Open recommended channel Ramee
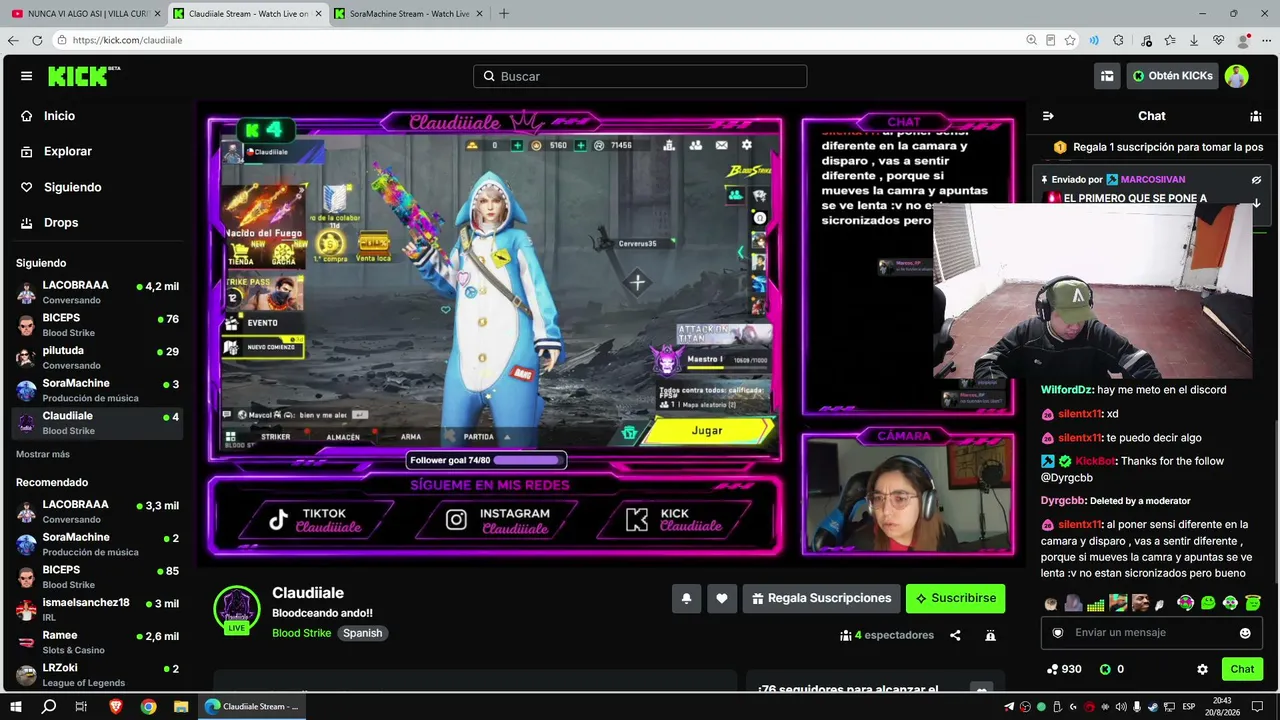The width and height of the screenshot is (1280, 720). (97, 643)
